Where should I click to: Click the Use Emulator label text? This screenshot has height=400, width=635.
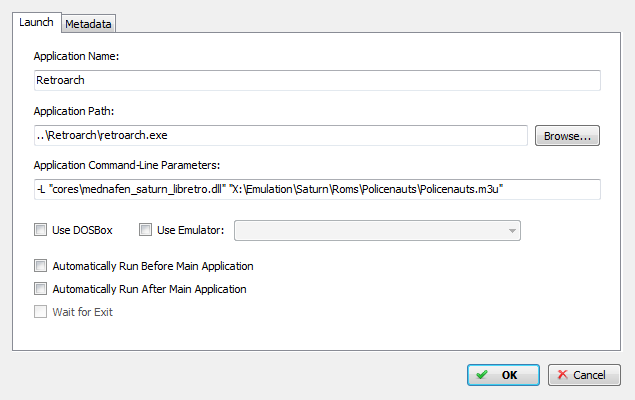click(x=190, y=230)
